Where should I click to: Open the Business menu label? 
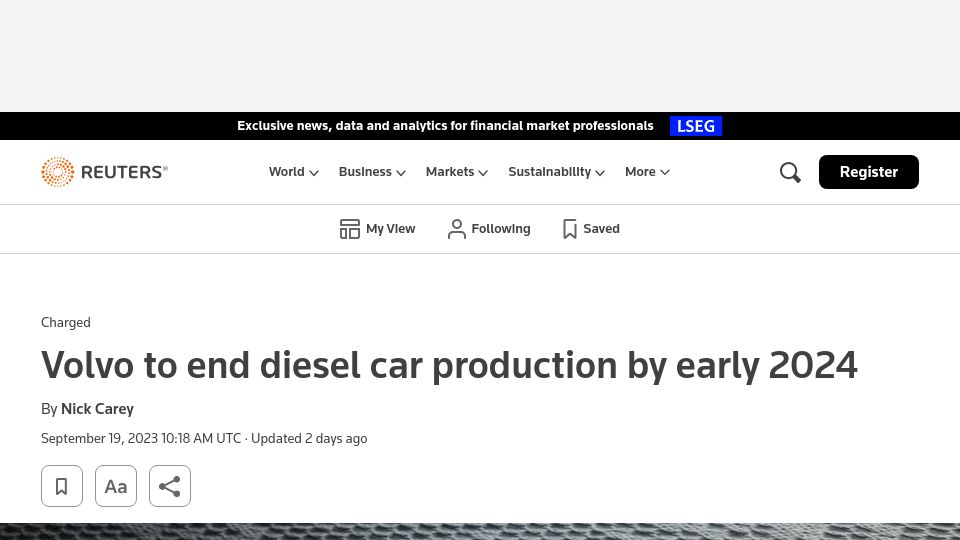365,172
